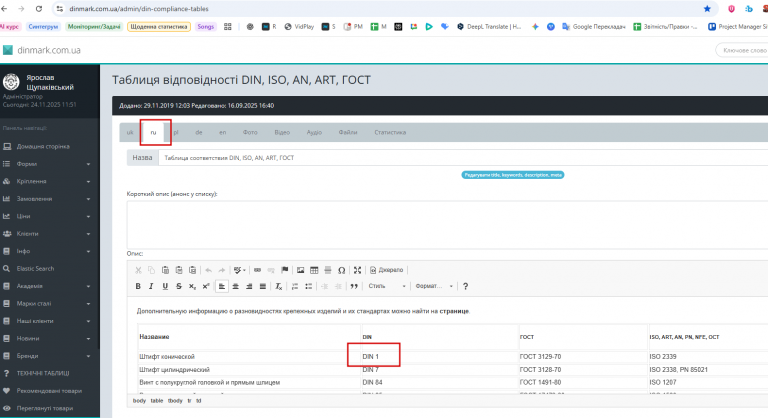Image resolution: width=768 pixels, height=418 pixels.
Task: Toggle superscript formatting
Action: pos(206,286)
